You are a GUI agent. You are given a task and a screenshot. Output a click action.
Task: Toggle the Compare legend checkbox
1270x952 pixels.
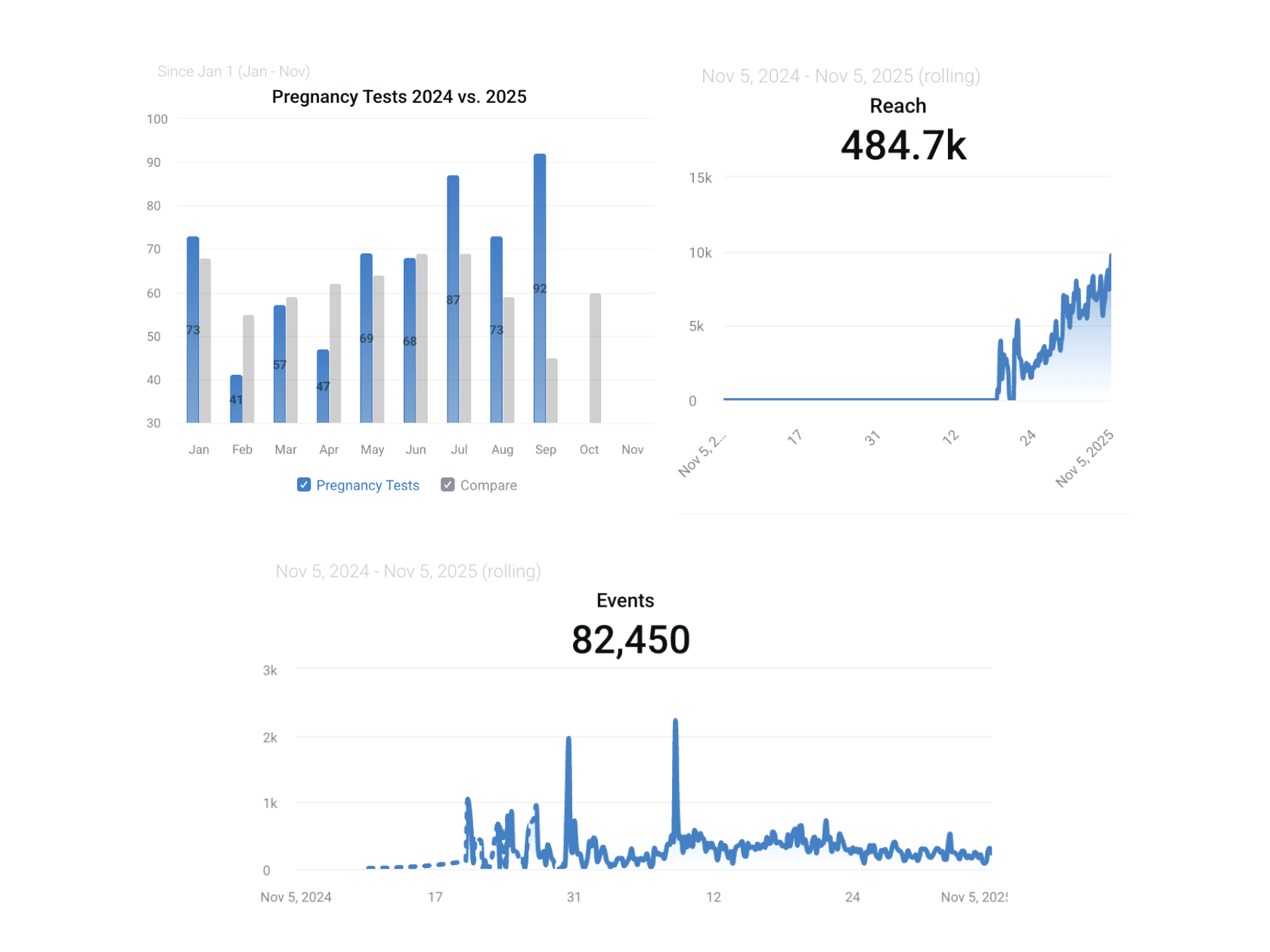(448, 485)
